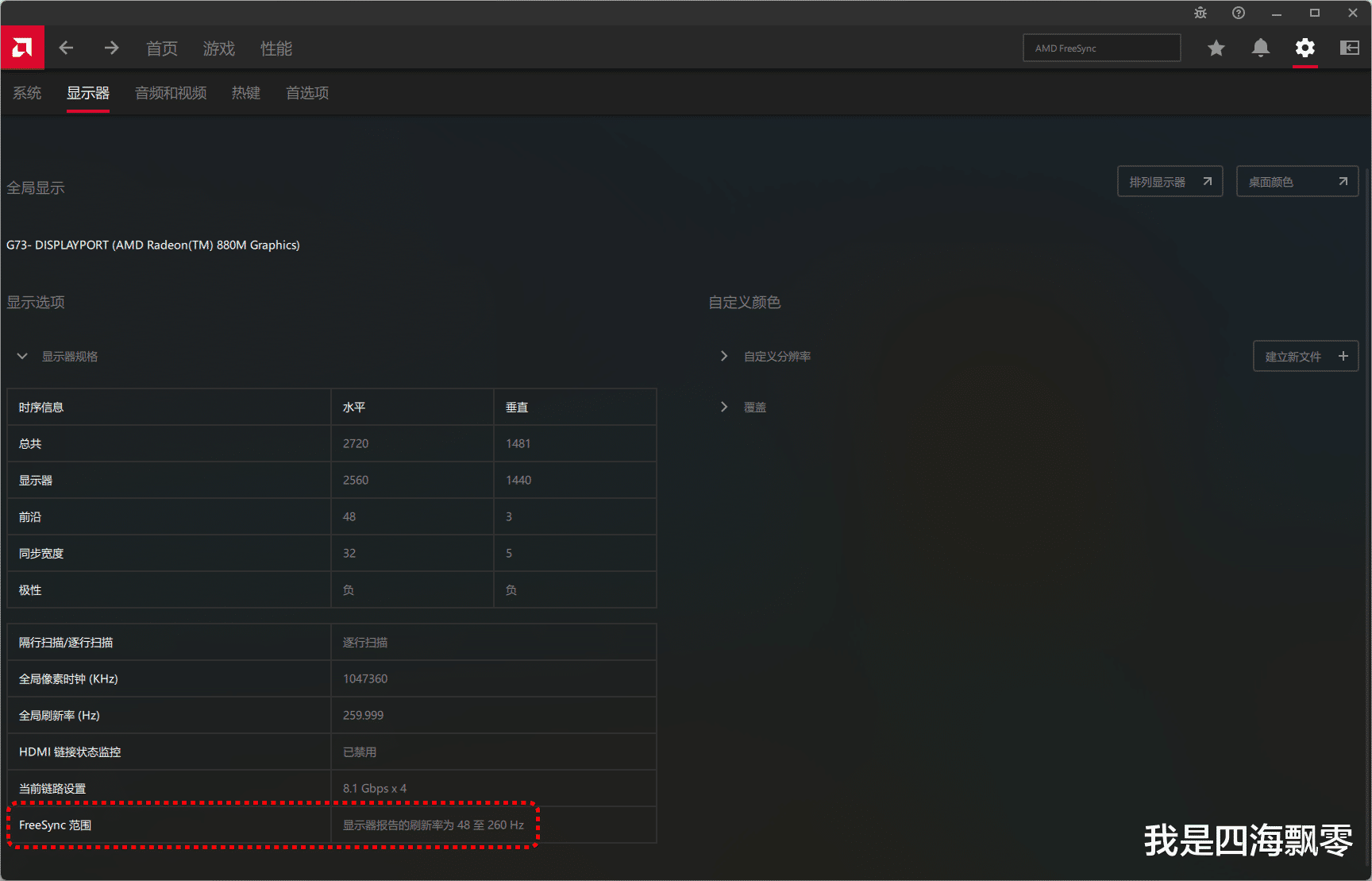Click the 显示器报告的刷新率为 48 至 260 Hz text
This screenshot has height=881, width=1372.
coord(434,825)
